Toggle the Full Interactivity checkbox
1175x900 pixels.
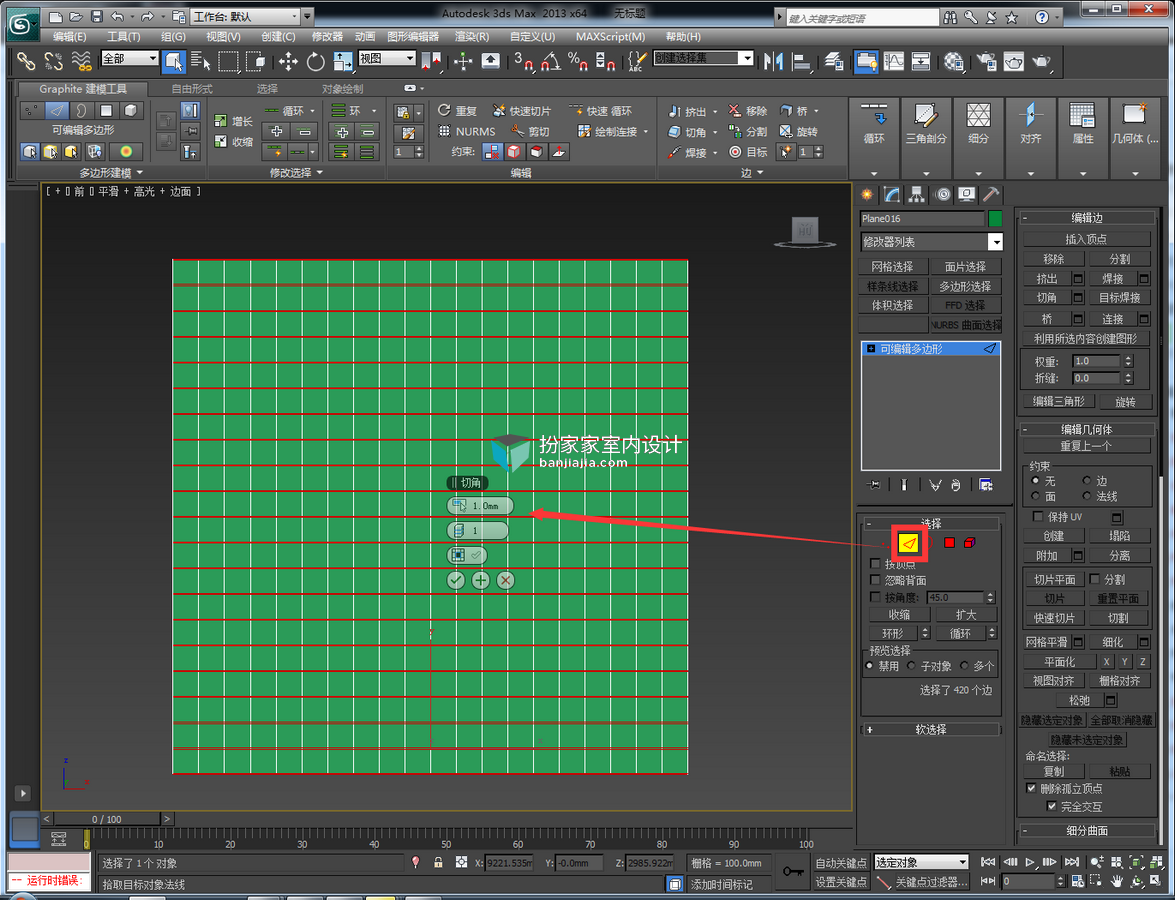pyautogui.click(x=1051, y=806)
